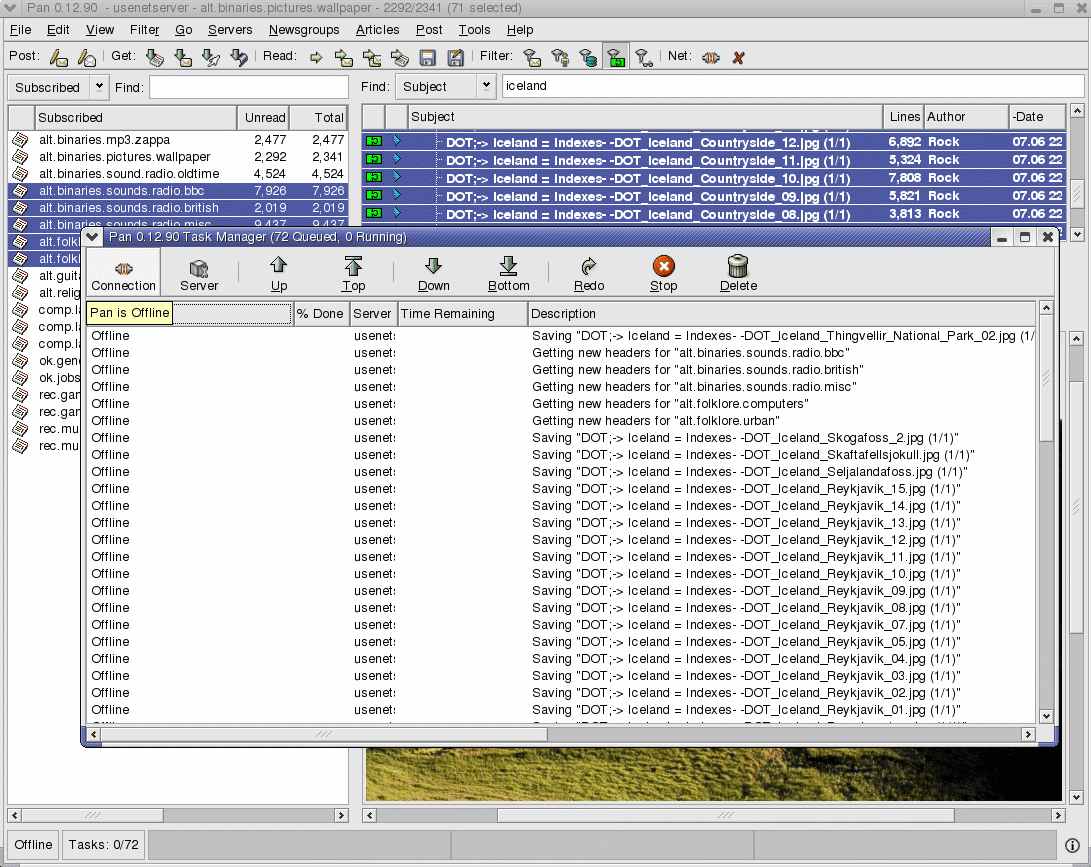Click the Task Manager scroll down arrow

click(x=1046, y=716)
